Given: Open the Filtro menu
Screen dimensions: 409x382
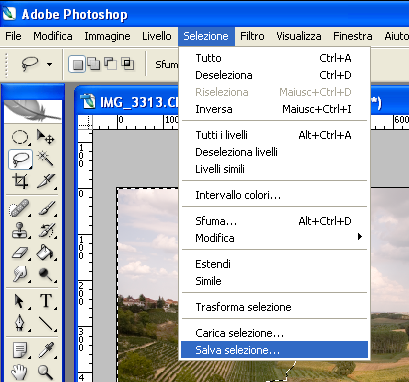Looking at the screenshot, I should [x=252, y=36].
